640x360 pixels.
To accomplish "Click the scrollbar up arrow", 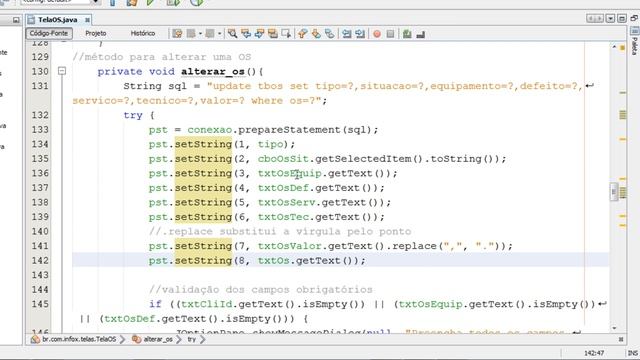I will 614,47.
